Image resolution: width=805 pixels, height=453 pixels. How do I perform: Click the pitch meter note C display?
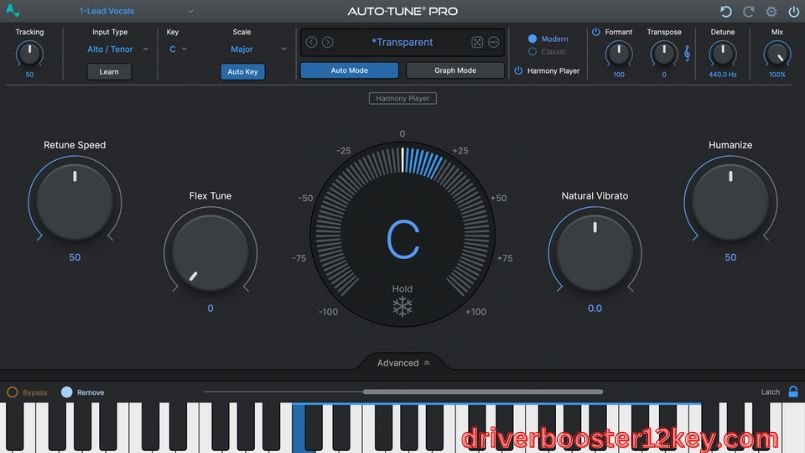point(402,239)
